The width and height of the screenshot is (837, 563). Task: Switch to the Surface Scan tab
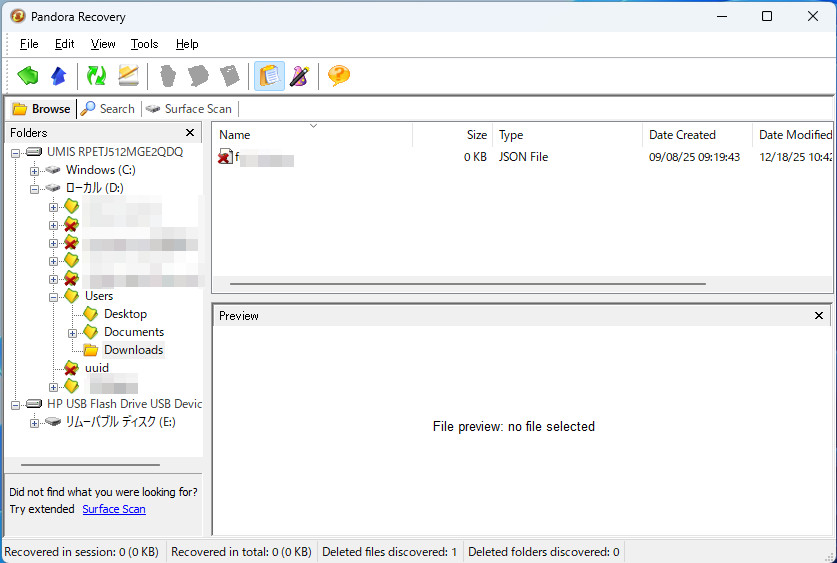[x=189, y=109]
